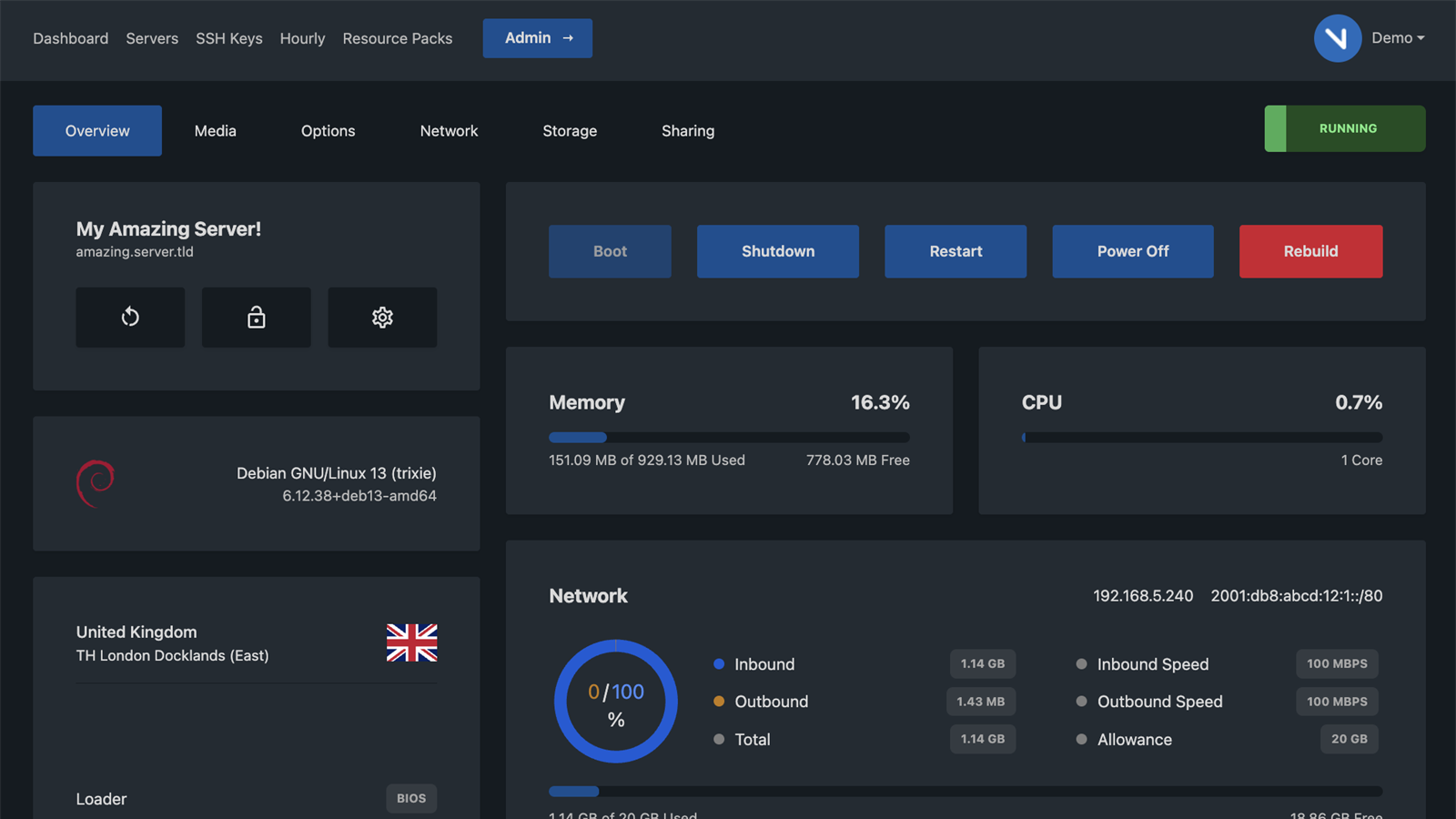Click the padlock icon button
The width and height of the screenshot is (1456, 819).
click(256, 317)
